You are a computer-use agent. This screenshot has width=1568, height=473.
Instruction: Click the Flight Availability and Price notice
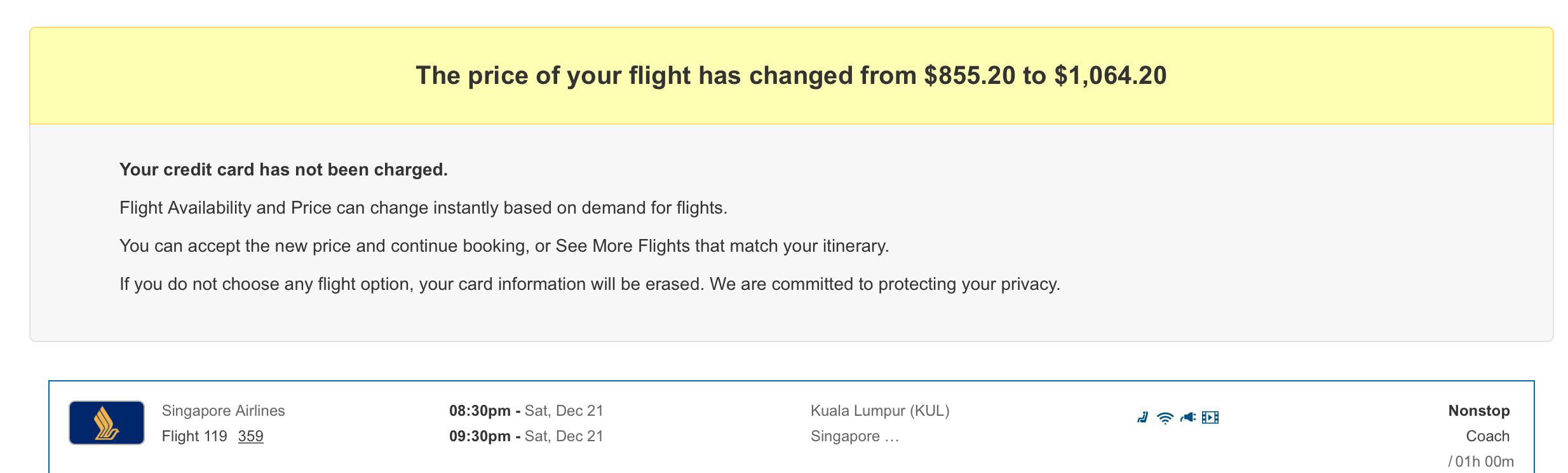(423, 208)
